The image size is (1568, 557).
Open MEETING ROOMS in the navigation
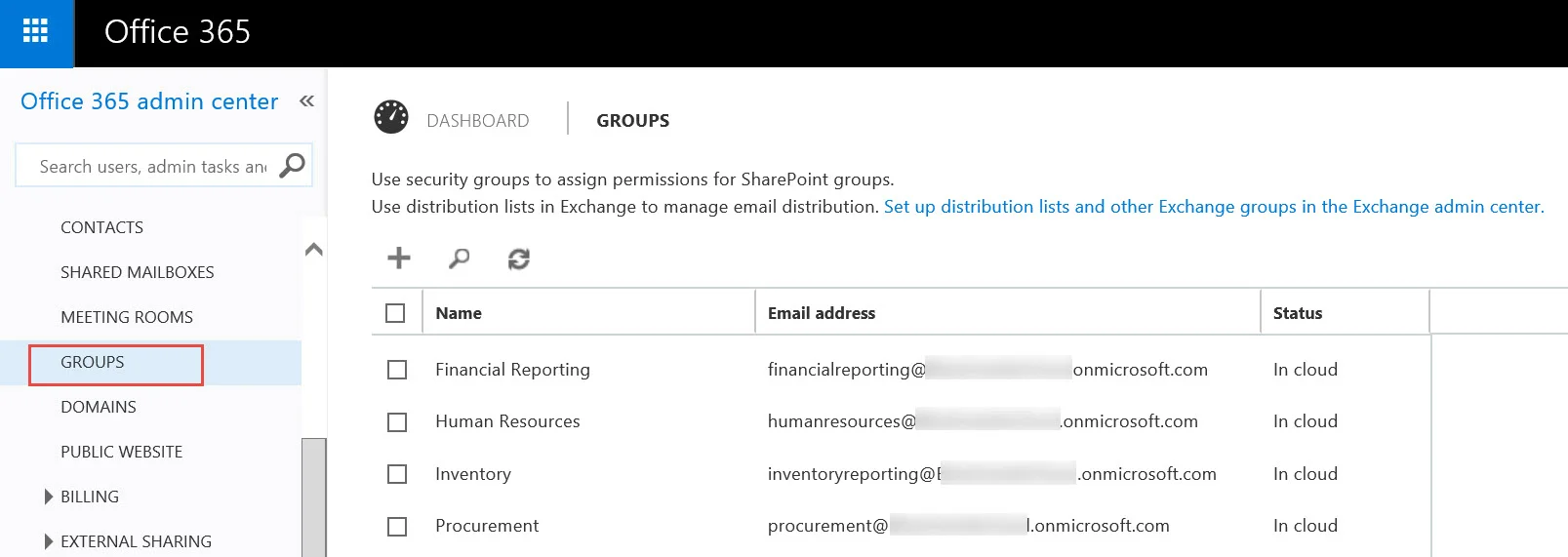click(x=127, y=317)
